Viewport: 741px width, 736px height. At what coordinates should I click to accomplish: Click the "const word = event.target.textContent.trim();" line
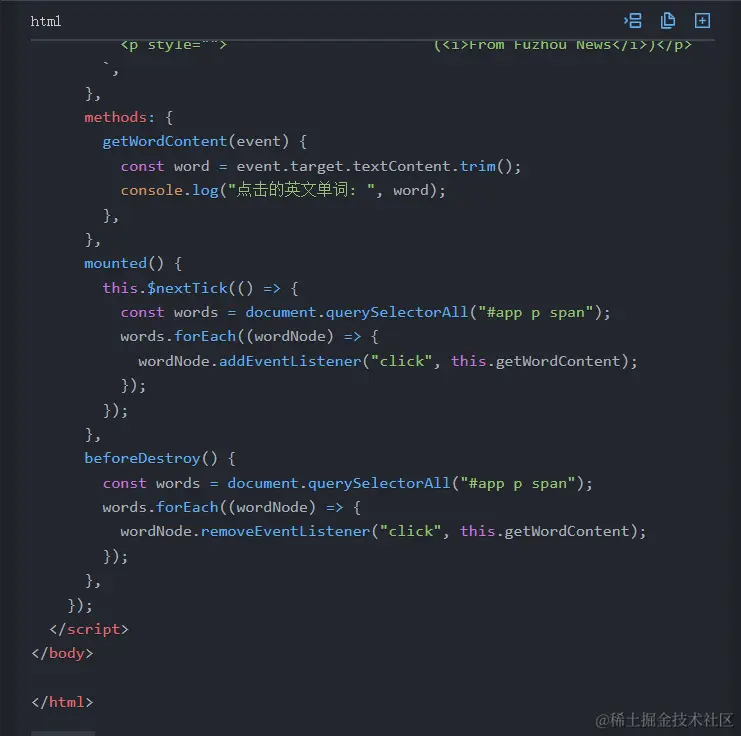coord(320,166)
